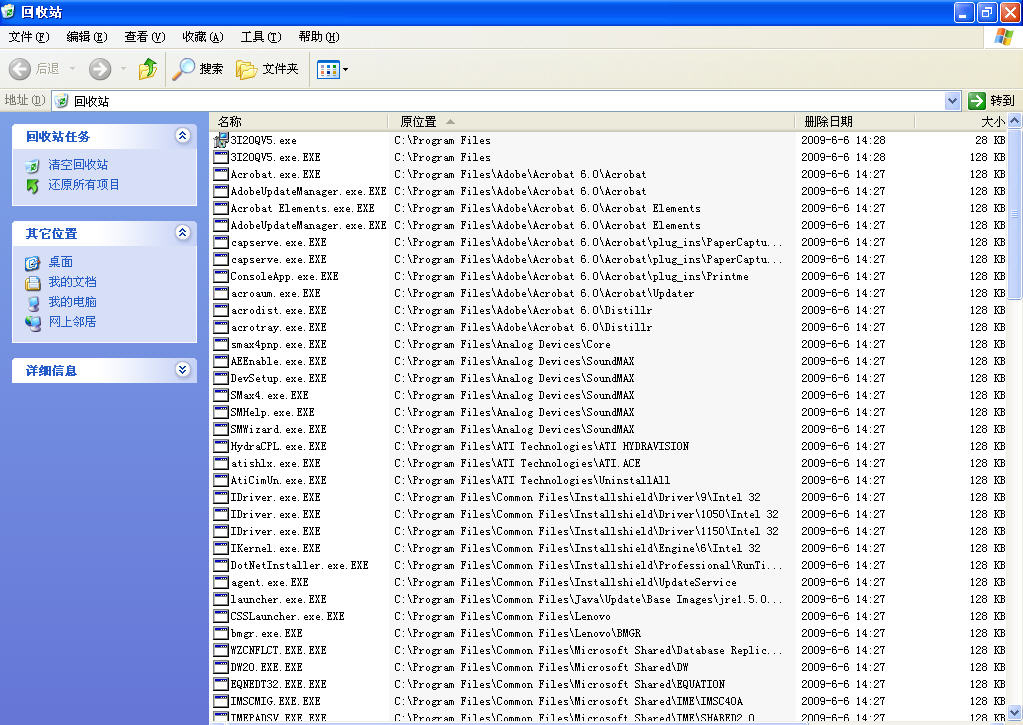Viewport: 1023px width, 725px height.
Task: Click Restore all items (还原所有项目) link
Action: [84, 185]
